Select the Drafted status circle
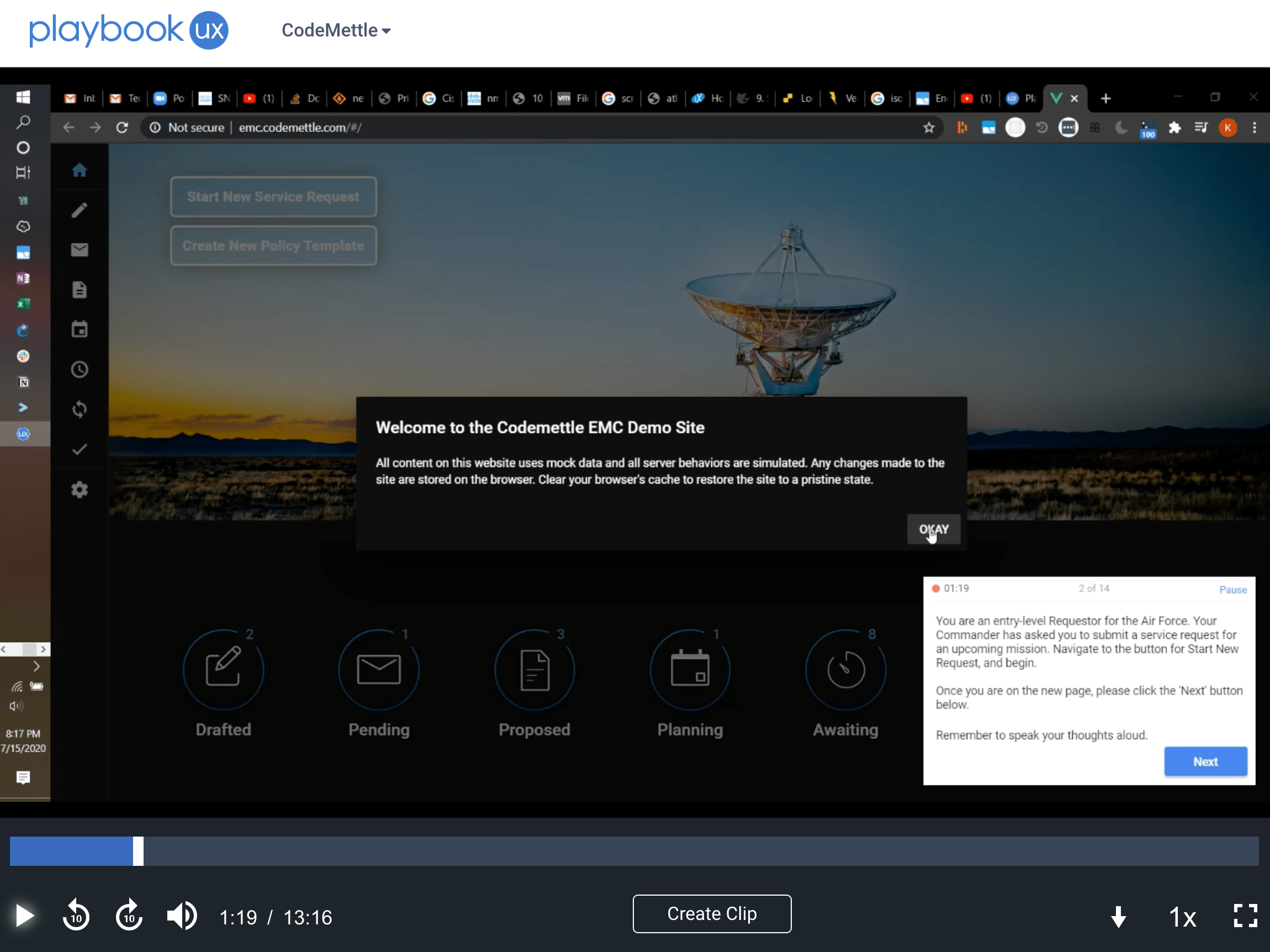 pyautogui.click(x=223, y=669)
